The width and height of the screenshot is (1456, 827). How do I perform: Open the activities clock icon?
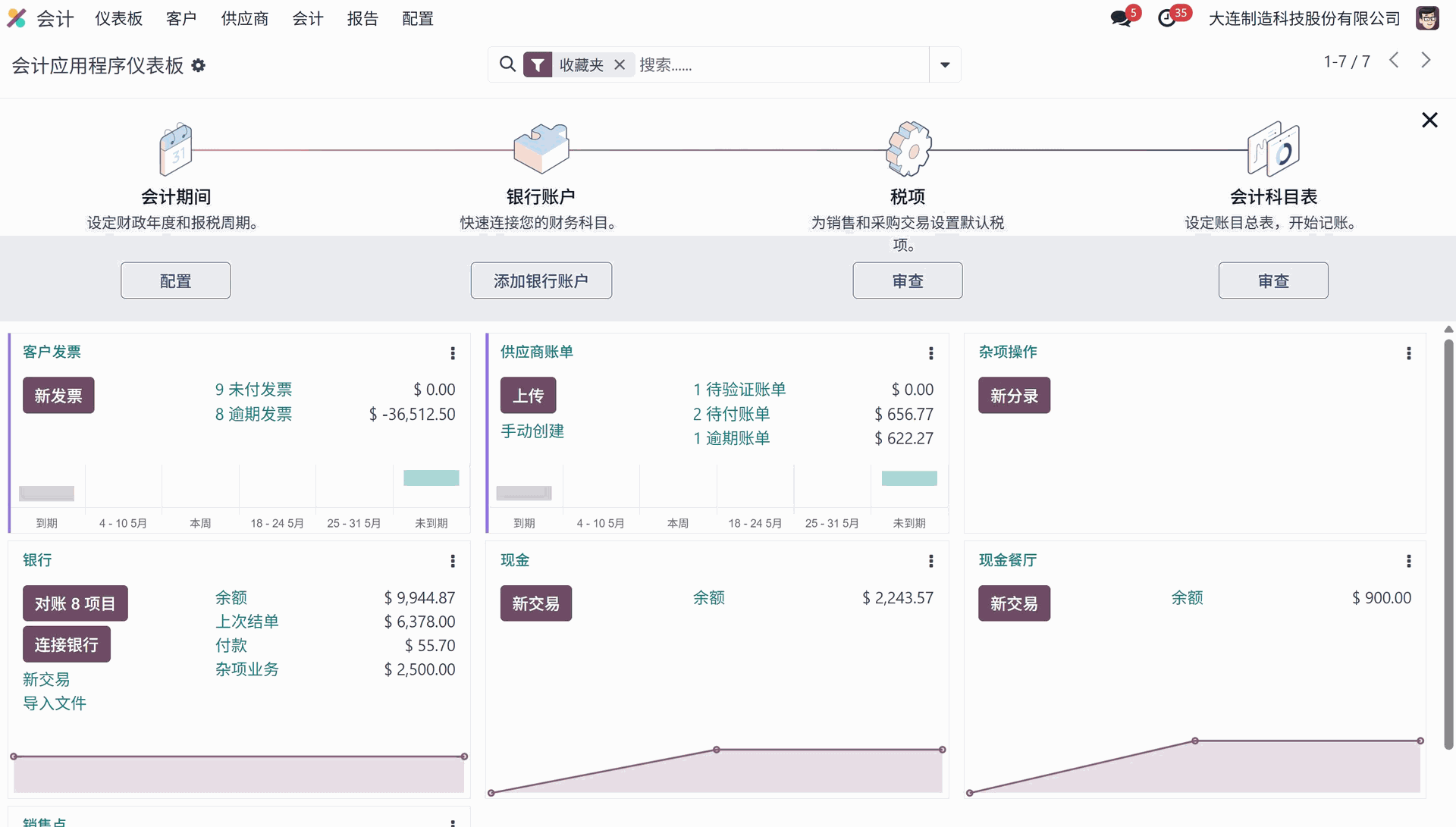point(1167,18)
